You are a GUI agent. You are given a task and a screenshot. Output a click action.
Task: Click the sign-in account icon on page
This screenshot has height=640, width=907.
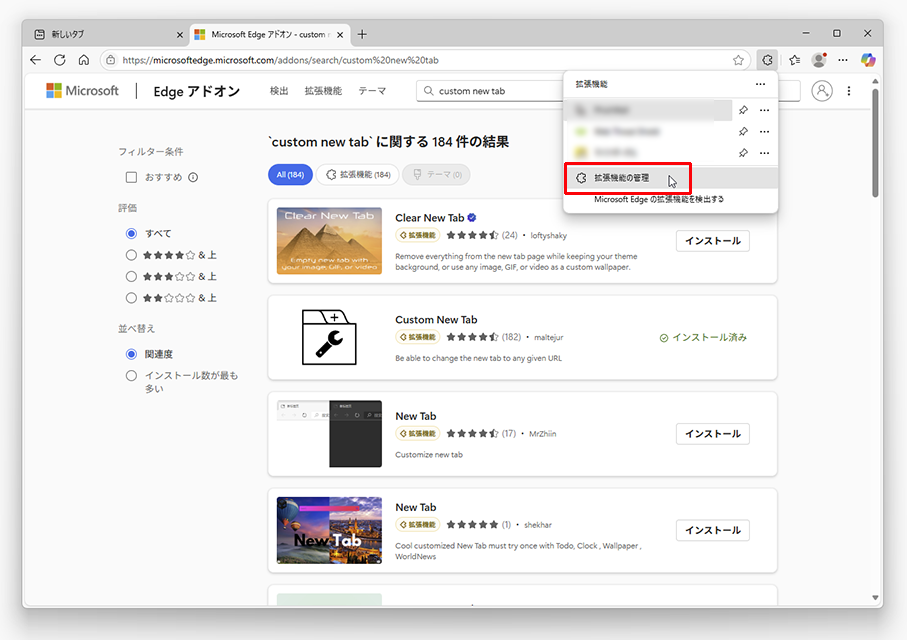pos(821,91)
